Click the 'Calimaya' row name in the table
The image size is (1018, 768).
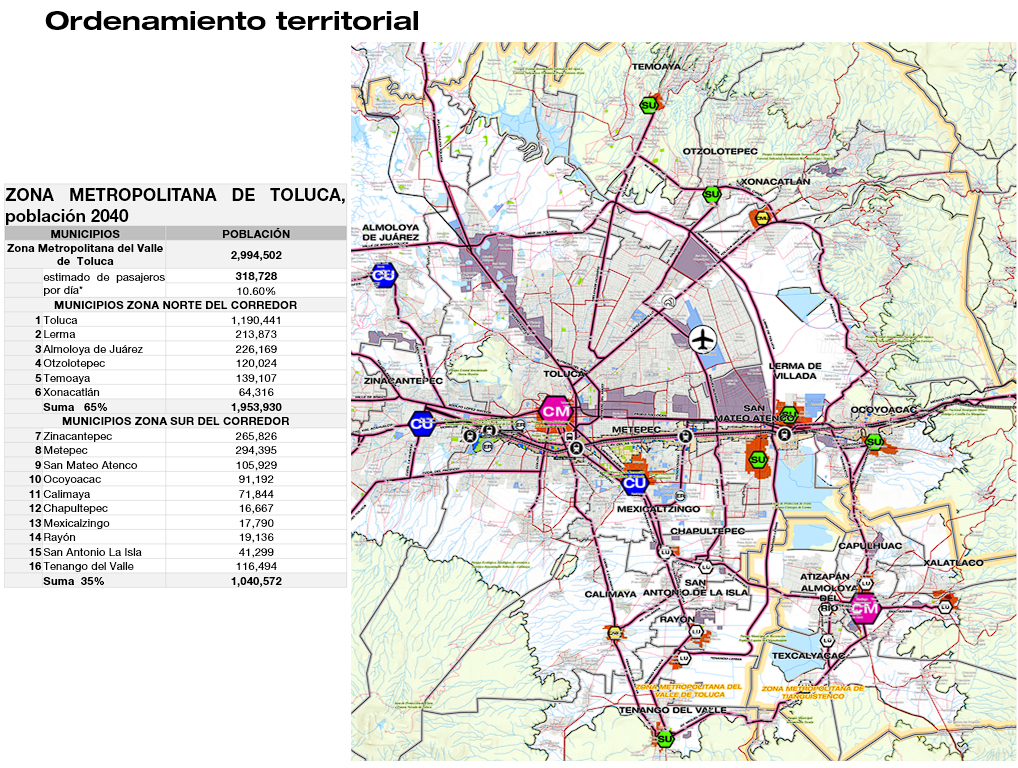pos(66,495)
